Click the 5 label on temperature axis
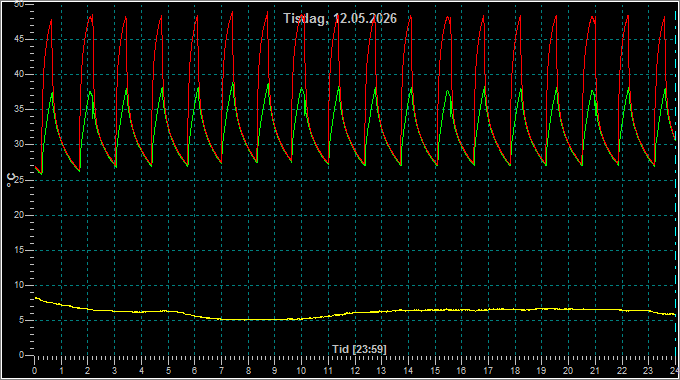The width and height of the screenshot is (680, 380). click(x=22, y=320)
